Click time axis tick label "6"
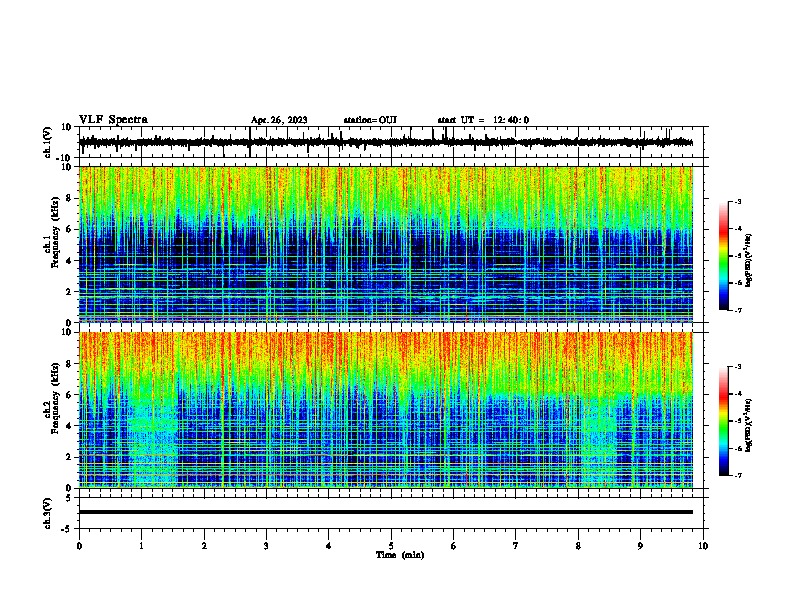This screenshot has width=792, height=612. coord(454,545)
